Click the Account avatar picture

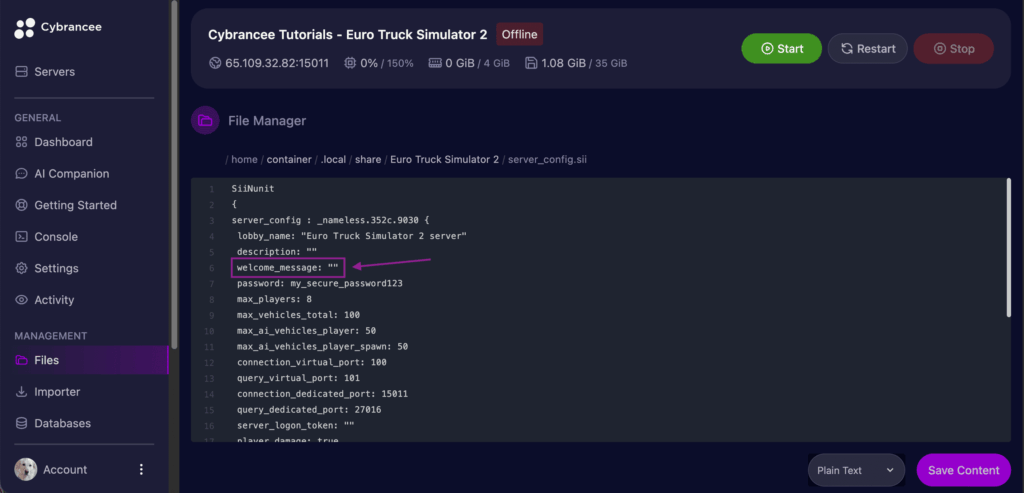coord(25,470)
